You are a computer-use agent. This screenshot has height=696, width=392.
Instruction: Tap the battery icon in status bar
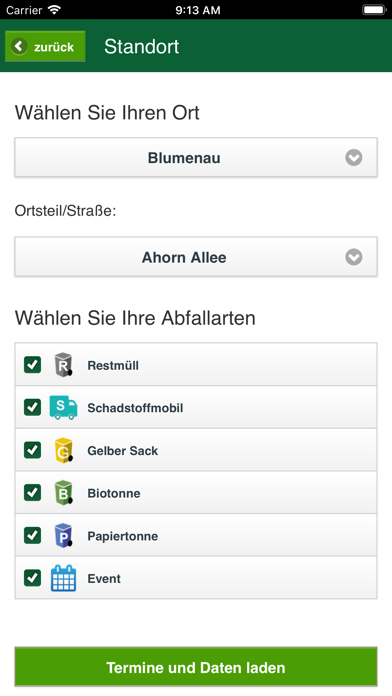tap(374, 9)
